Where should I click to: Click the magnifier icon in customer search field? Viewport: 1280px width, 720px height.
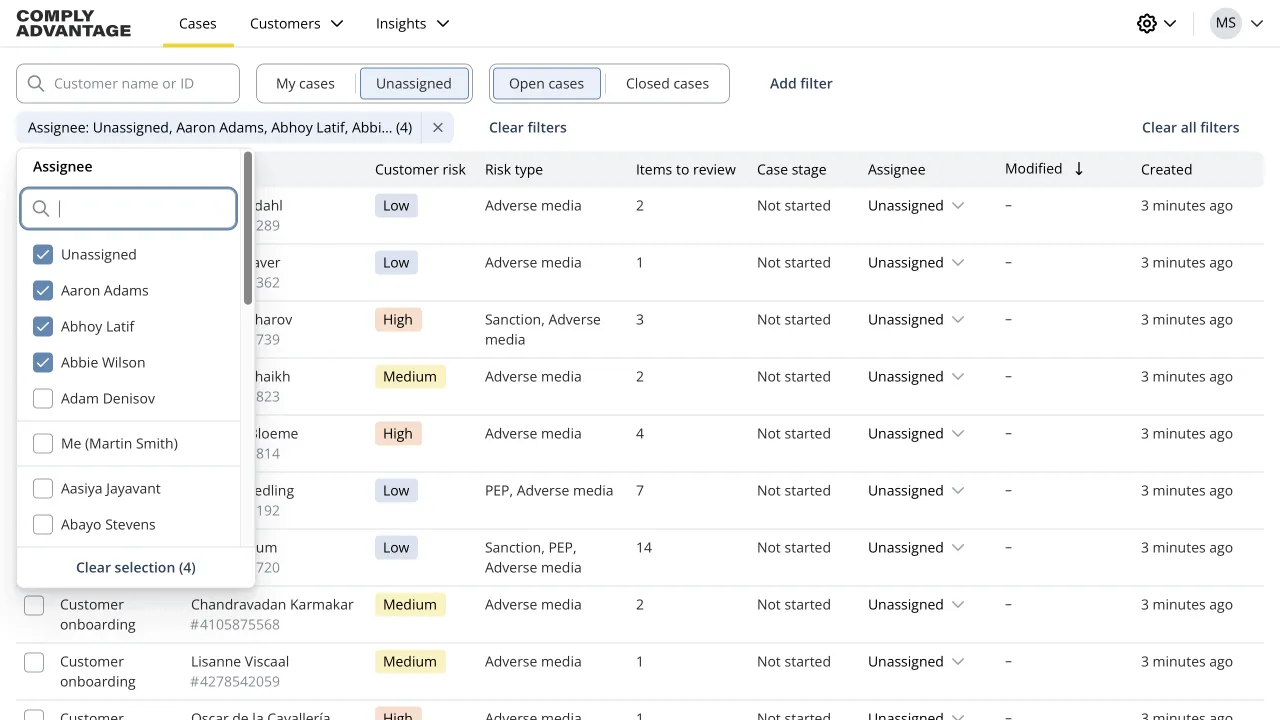(x=35, y=83)
